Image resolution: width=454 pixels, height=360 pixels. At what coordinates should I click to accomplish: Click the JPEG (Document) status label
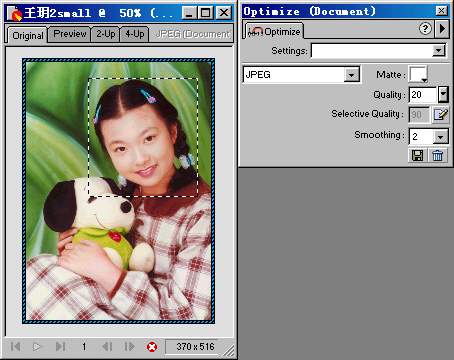coord(193,34)
